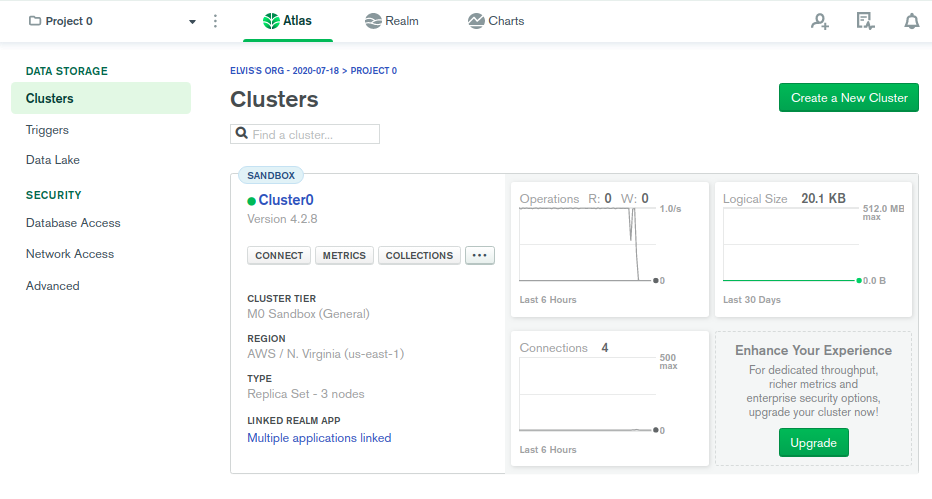932x499 pixels.
Task: Switch to the Charts tab
Action: [496, 21]
